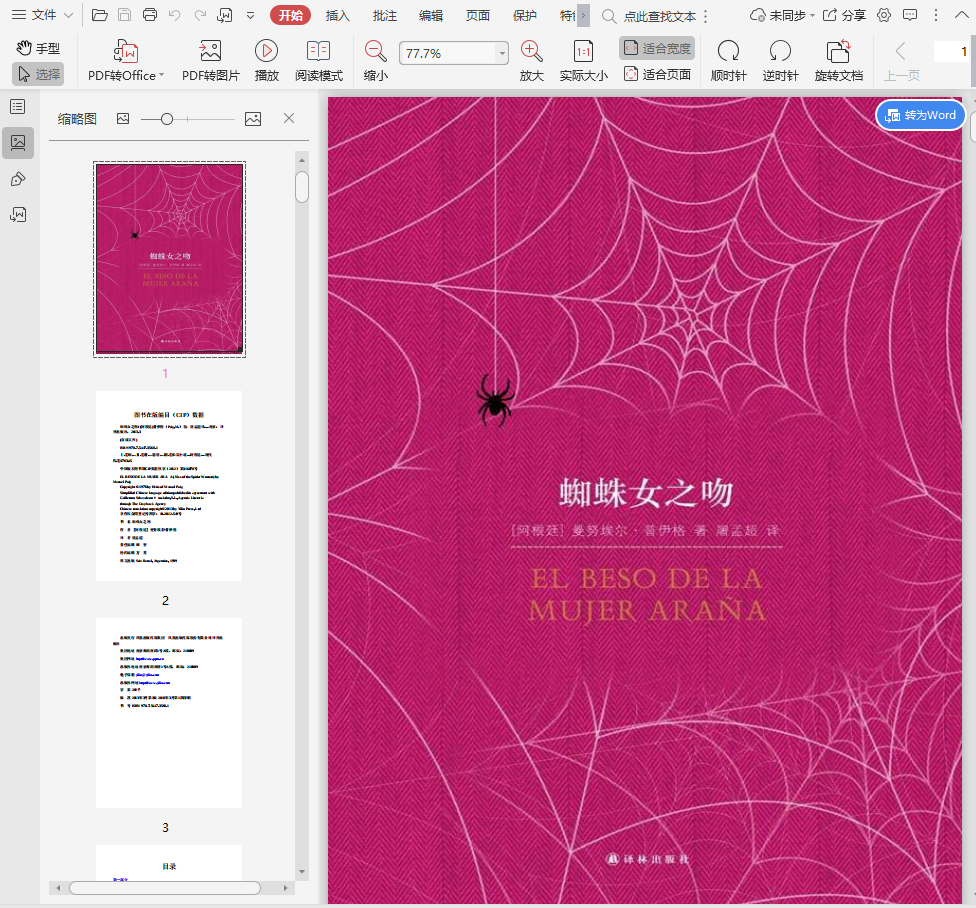Start slideshow with the 播放 icon
The image size is (976, 908).
pos(266,61)
